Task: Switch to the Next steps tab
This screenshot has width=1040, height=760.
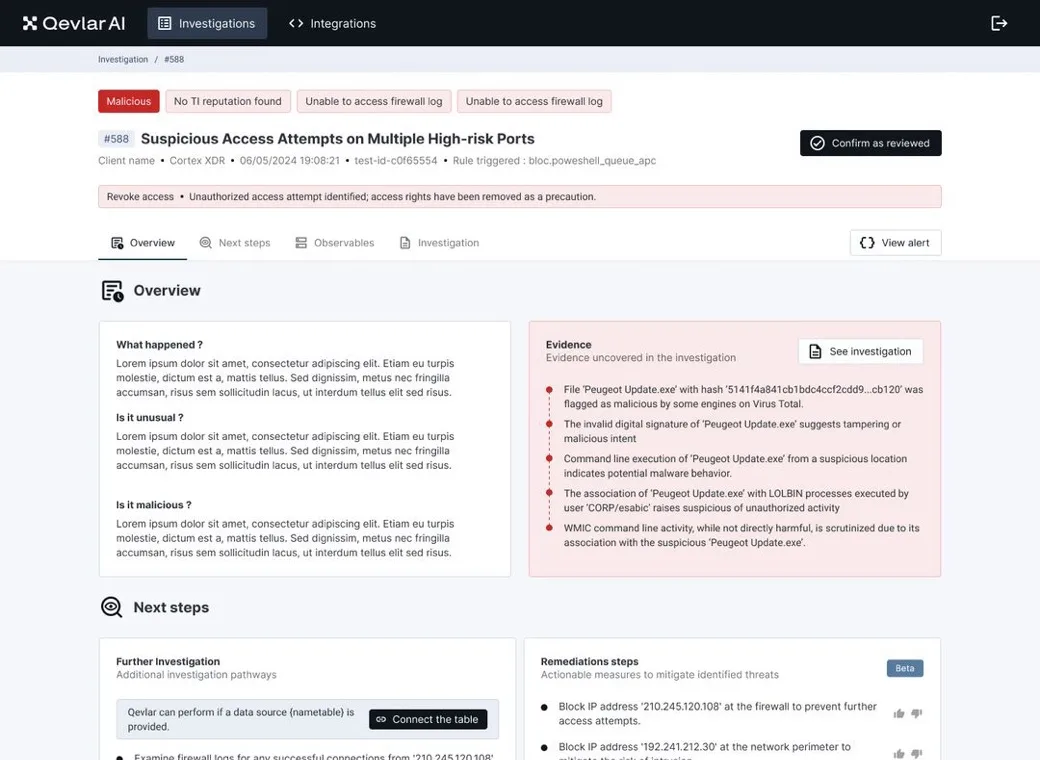Action: tap(235, 243)
